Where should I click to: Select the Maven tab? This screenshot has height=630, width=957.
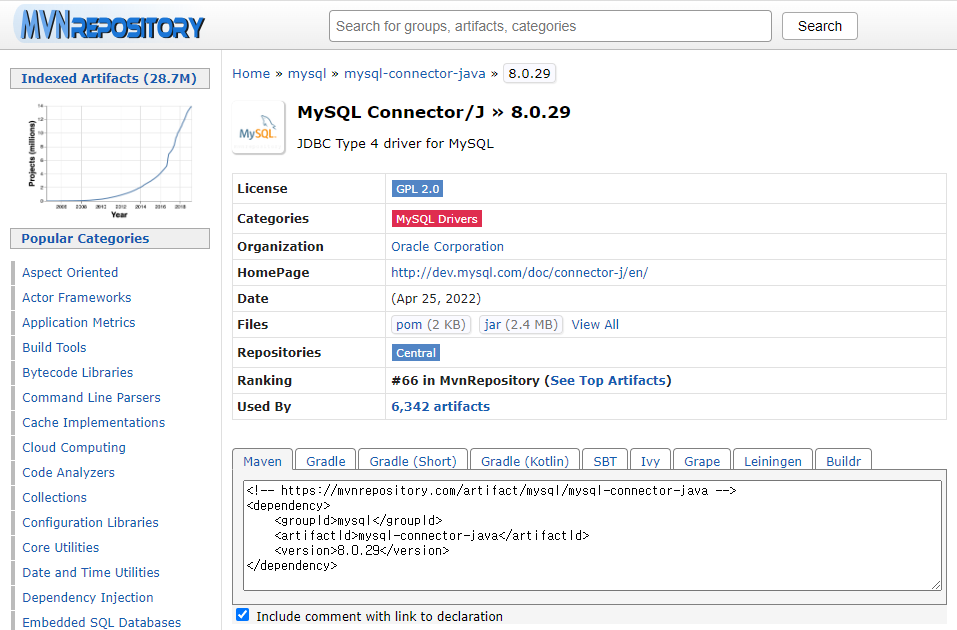click(262, 461)
